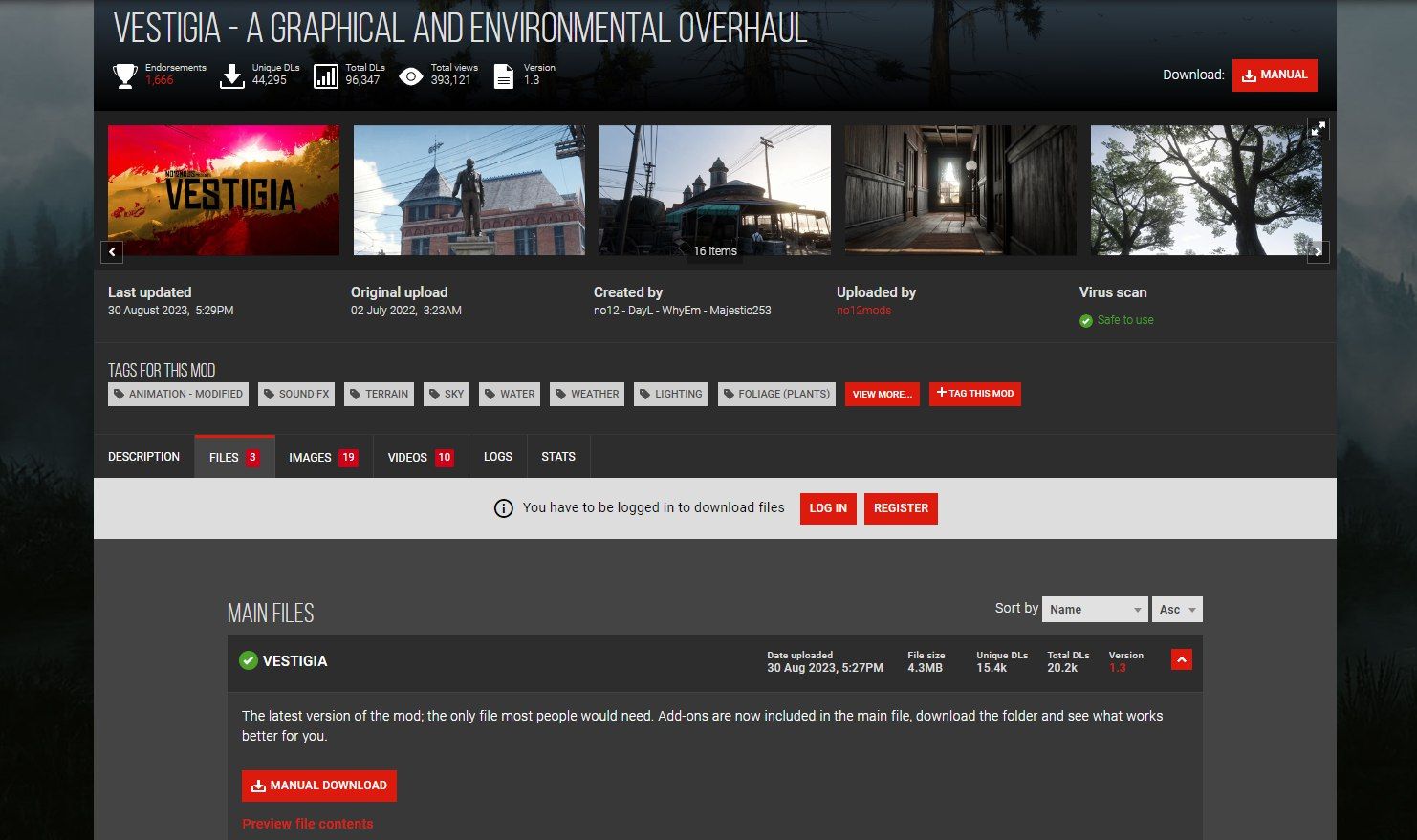Click the Endorsements trophy icon
The width and height of the screenshot is (1417, 840).
pyautogui.click(x=125, y=76)
